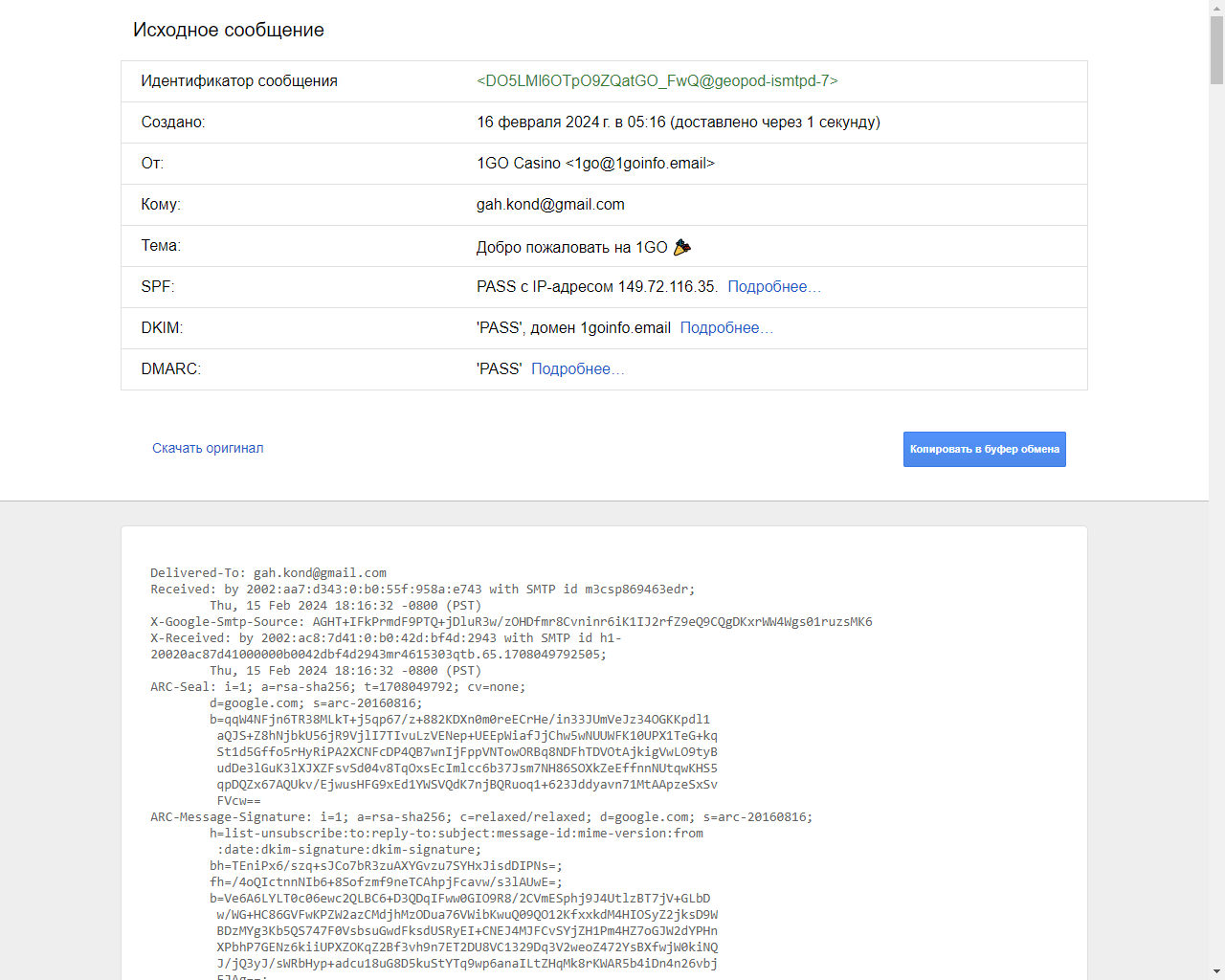
Task: Click the 'Delivered-To' line in raw headers
Action: point(268,573)
